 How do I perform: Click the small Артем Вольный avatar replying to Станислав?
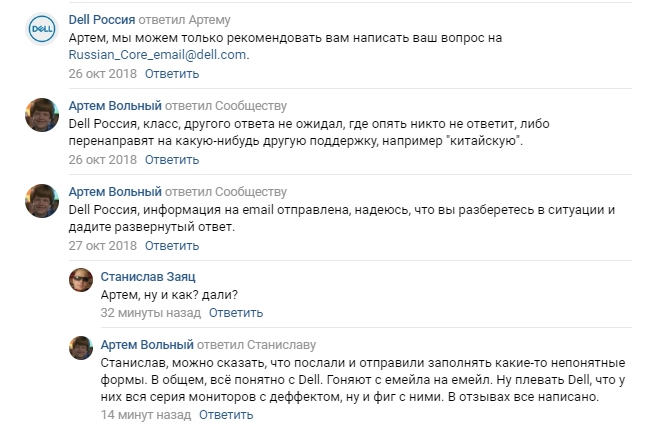pyautogui.click(x=81, y=349)
